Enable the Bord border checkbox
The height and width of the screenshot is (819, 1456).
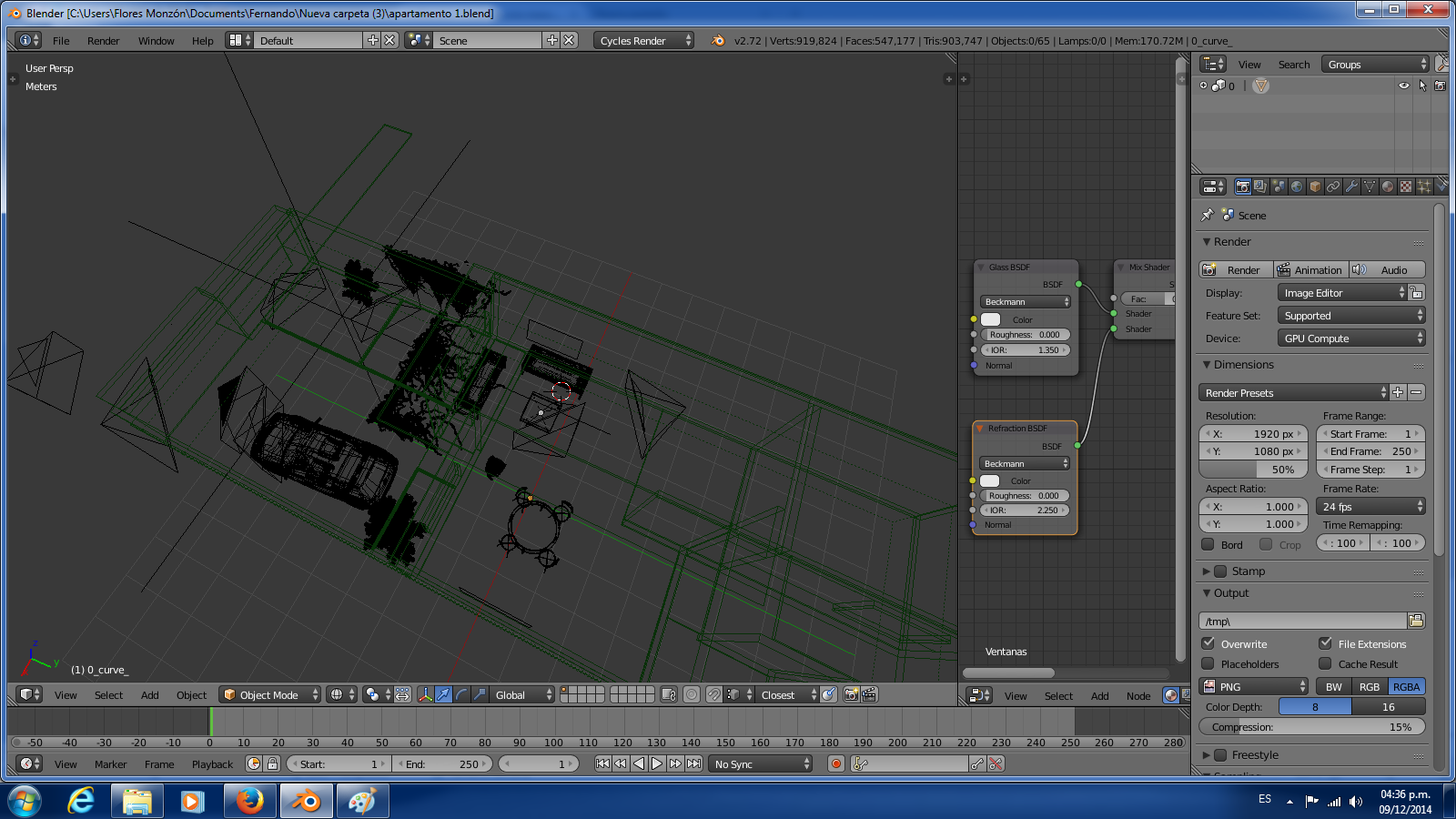pyautogui.click(x=1208, y=545)
